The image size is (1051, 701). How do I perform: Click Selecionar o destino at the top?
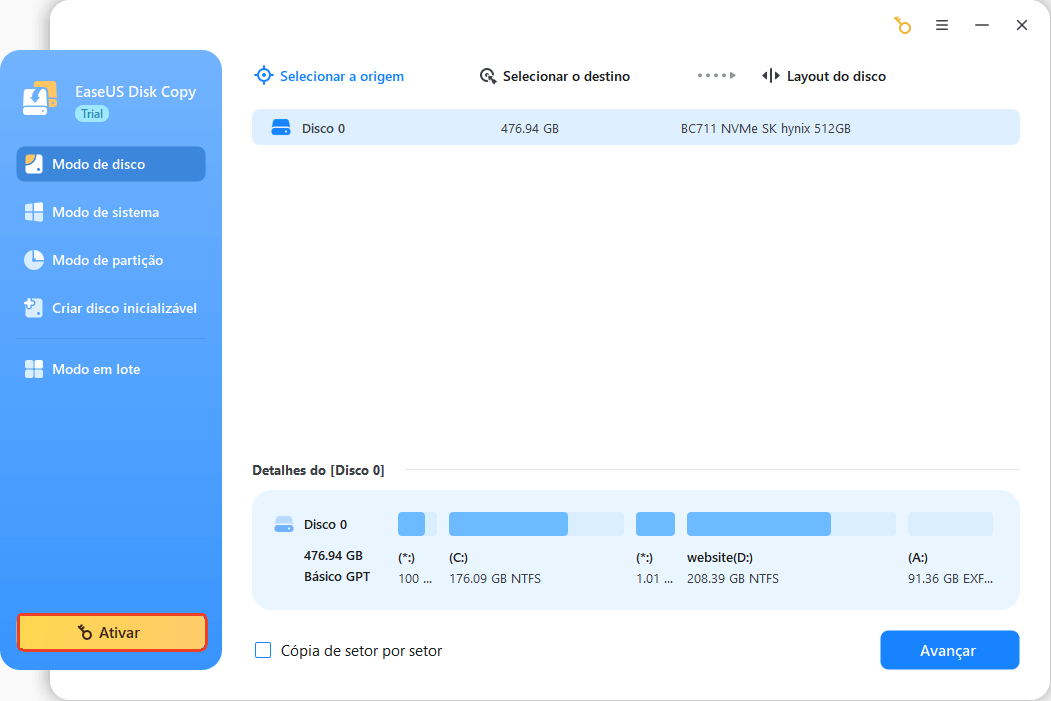(x=555, y=75)
